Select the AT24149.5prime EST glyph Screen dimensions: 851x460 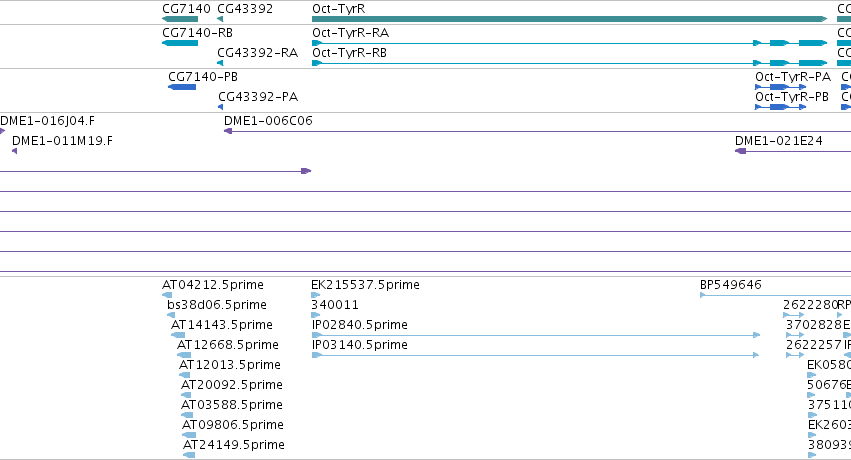pyautogui.click(x=189, y=455)
